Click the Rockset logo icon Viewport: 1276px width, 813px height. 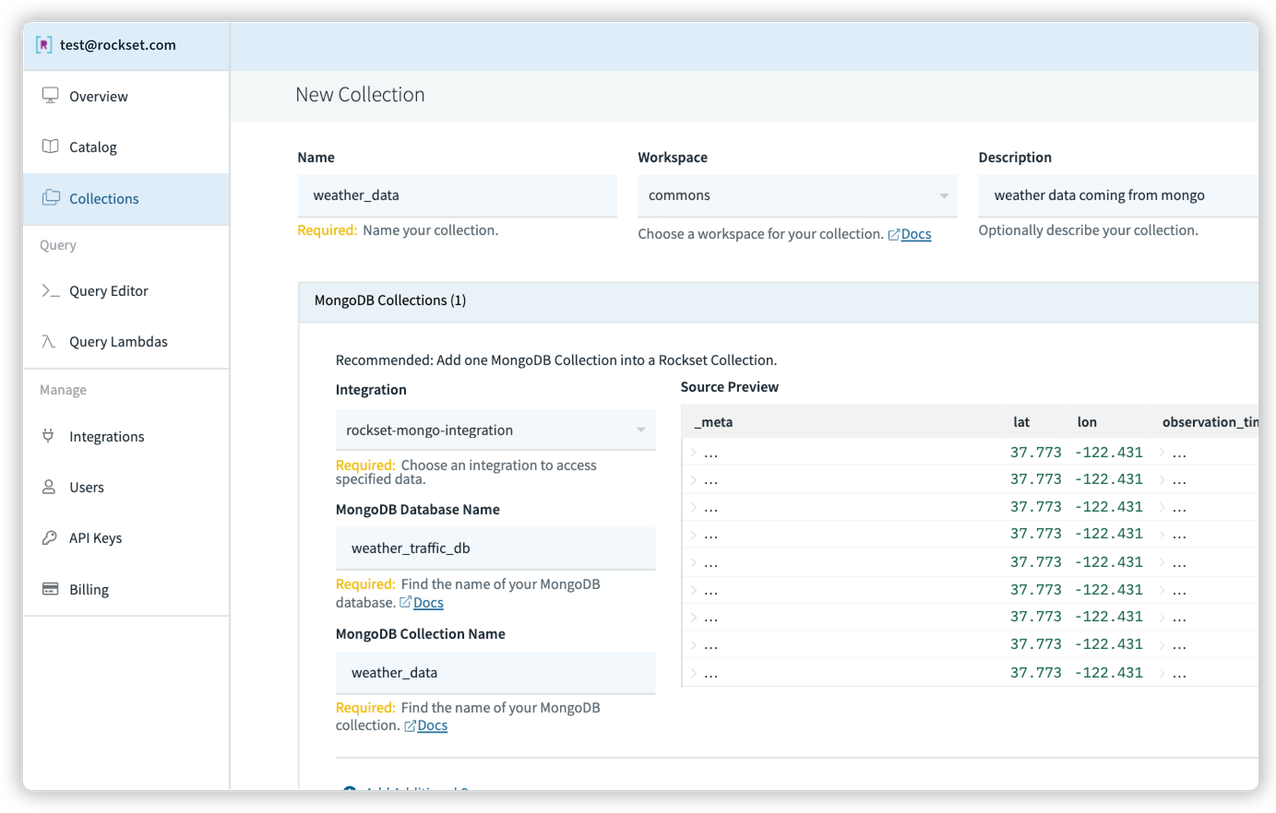pyautogui.click(x=43, y=45)
